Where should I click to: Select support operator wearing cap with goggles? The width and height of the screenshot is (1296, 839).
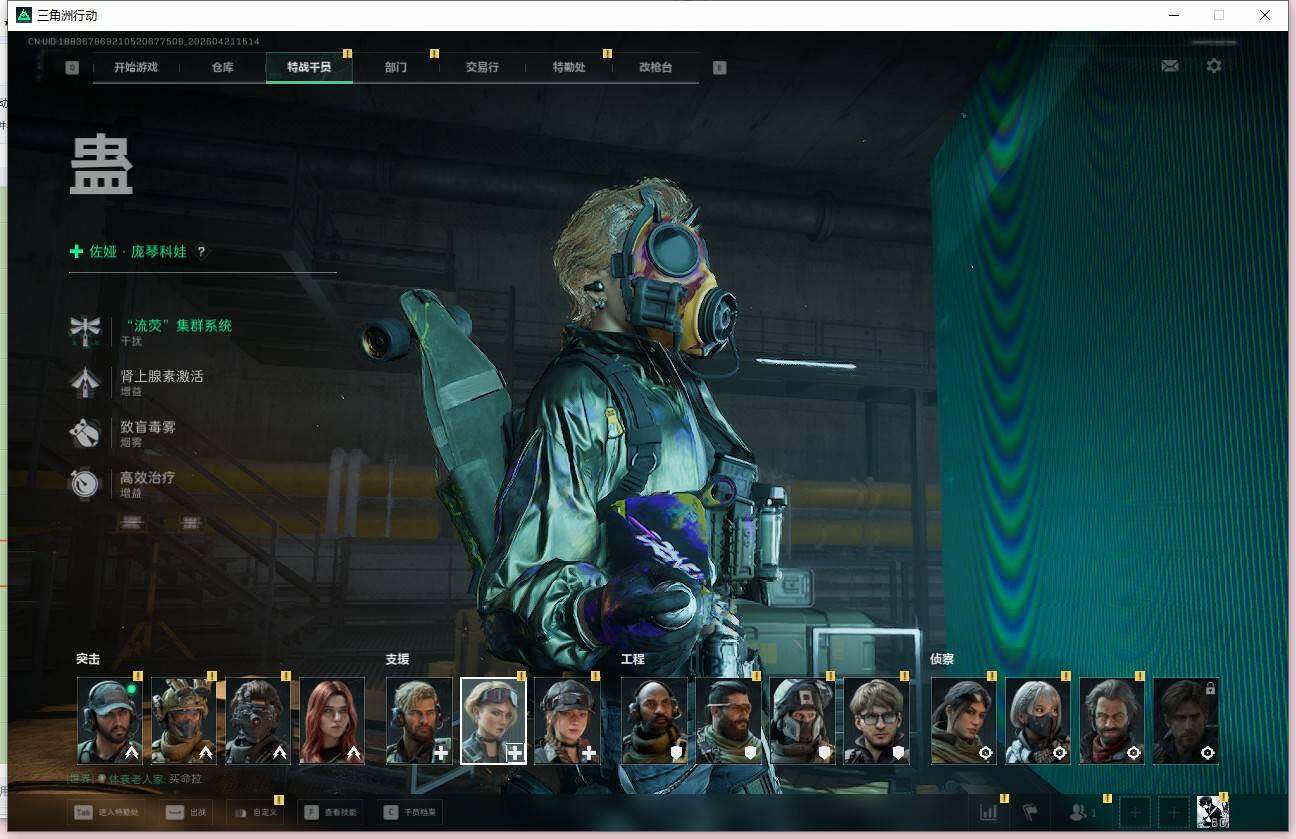tap(567, 721)
